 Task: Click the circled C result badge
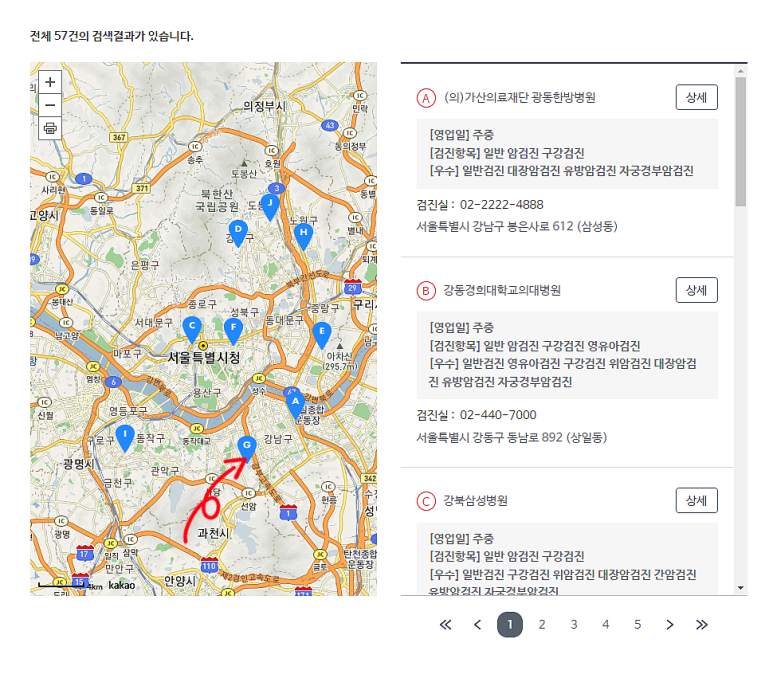(x=426, y=501)
